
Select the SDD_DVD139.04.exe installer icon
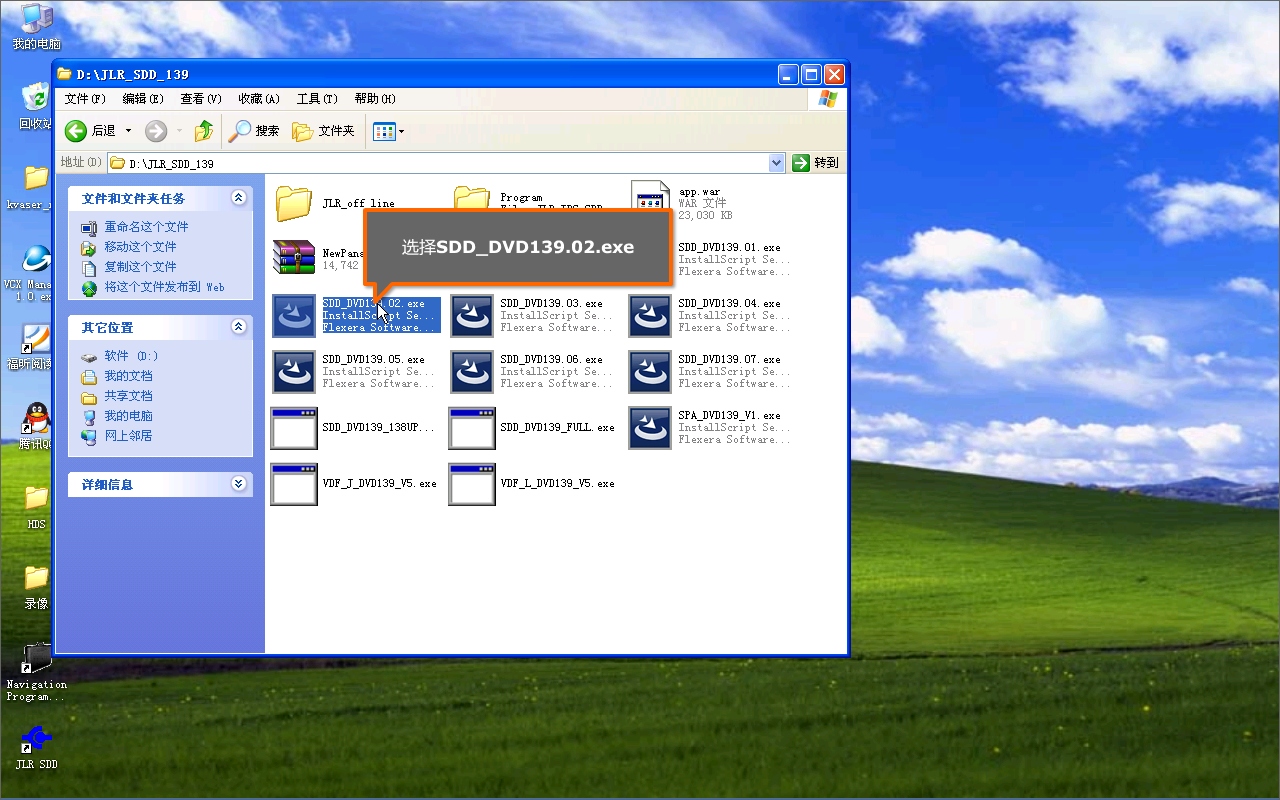(650, 316)
